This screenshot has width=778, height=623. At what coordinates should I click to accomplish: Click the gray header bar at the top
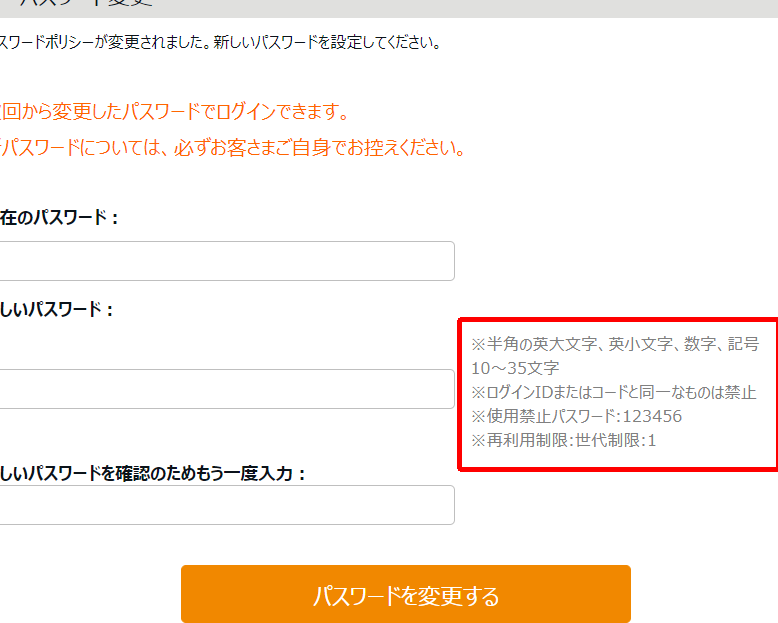[x=500, y=8]
